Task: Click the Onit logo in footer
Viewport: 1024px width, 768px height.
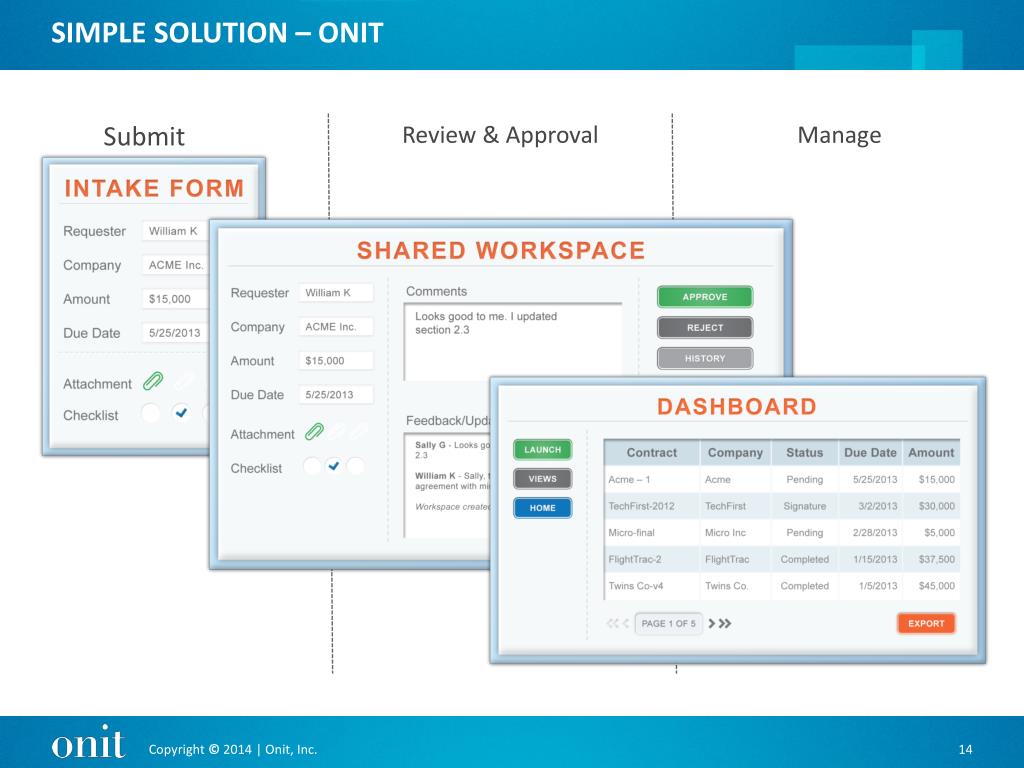Action: click(88, 743)
